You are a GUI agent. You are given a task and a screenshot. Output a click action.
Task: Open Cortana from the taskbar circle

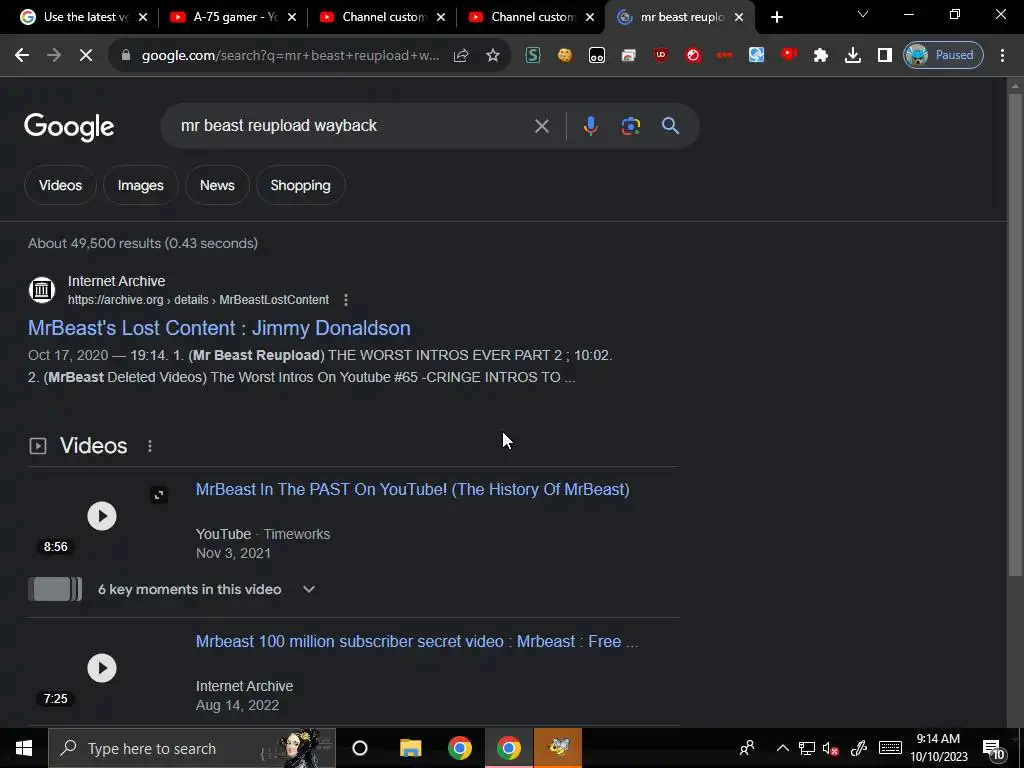360,748
